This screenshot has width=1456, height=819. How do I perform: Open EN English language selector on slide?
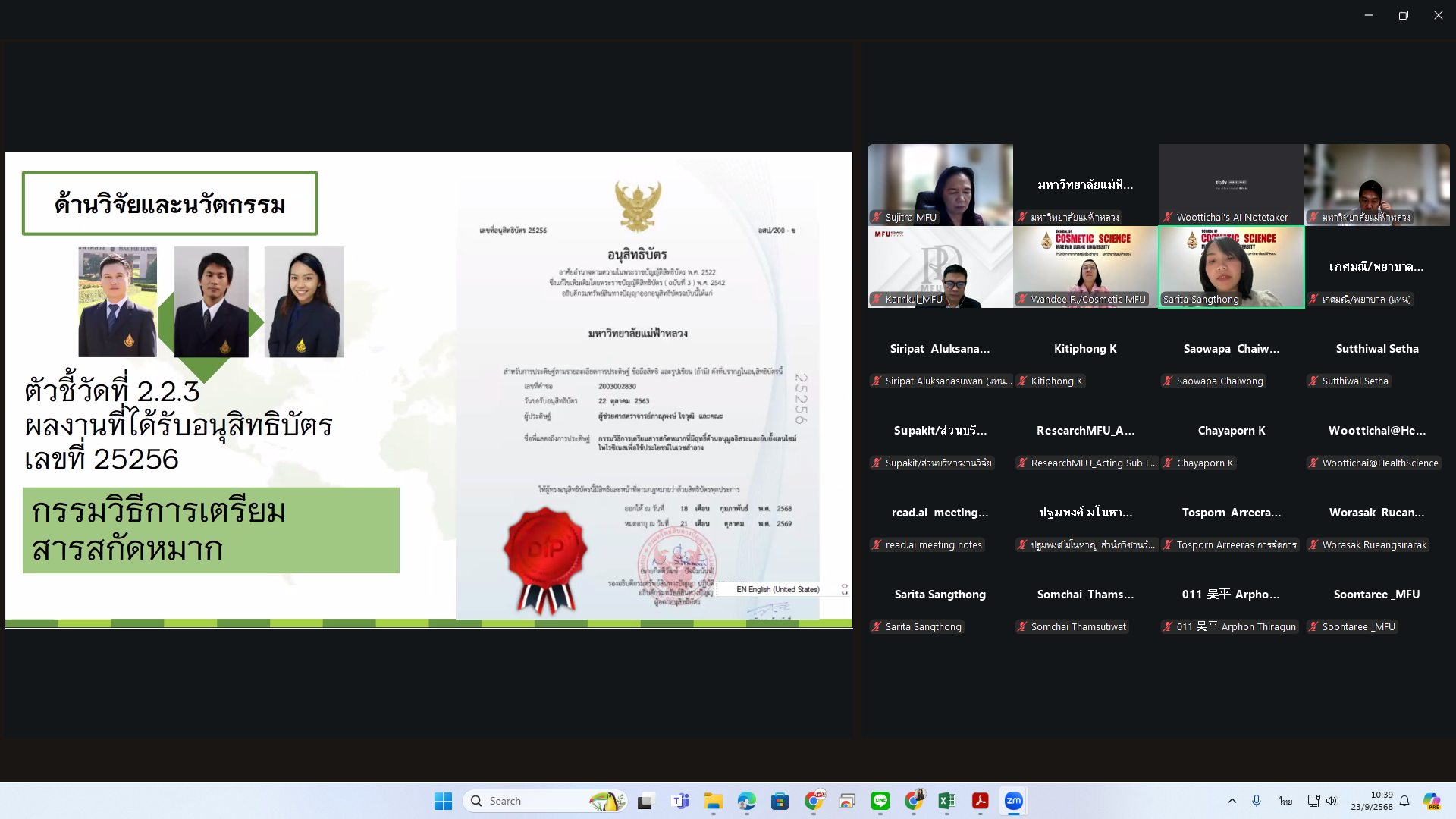coord(777,589)
